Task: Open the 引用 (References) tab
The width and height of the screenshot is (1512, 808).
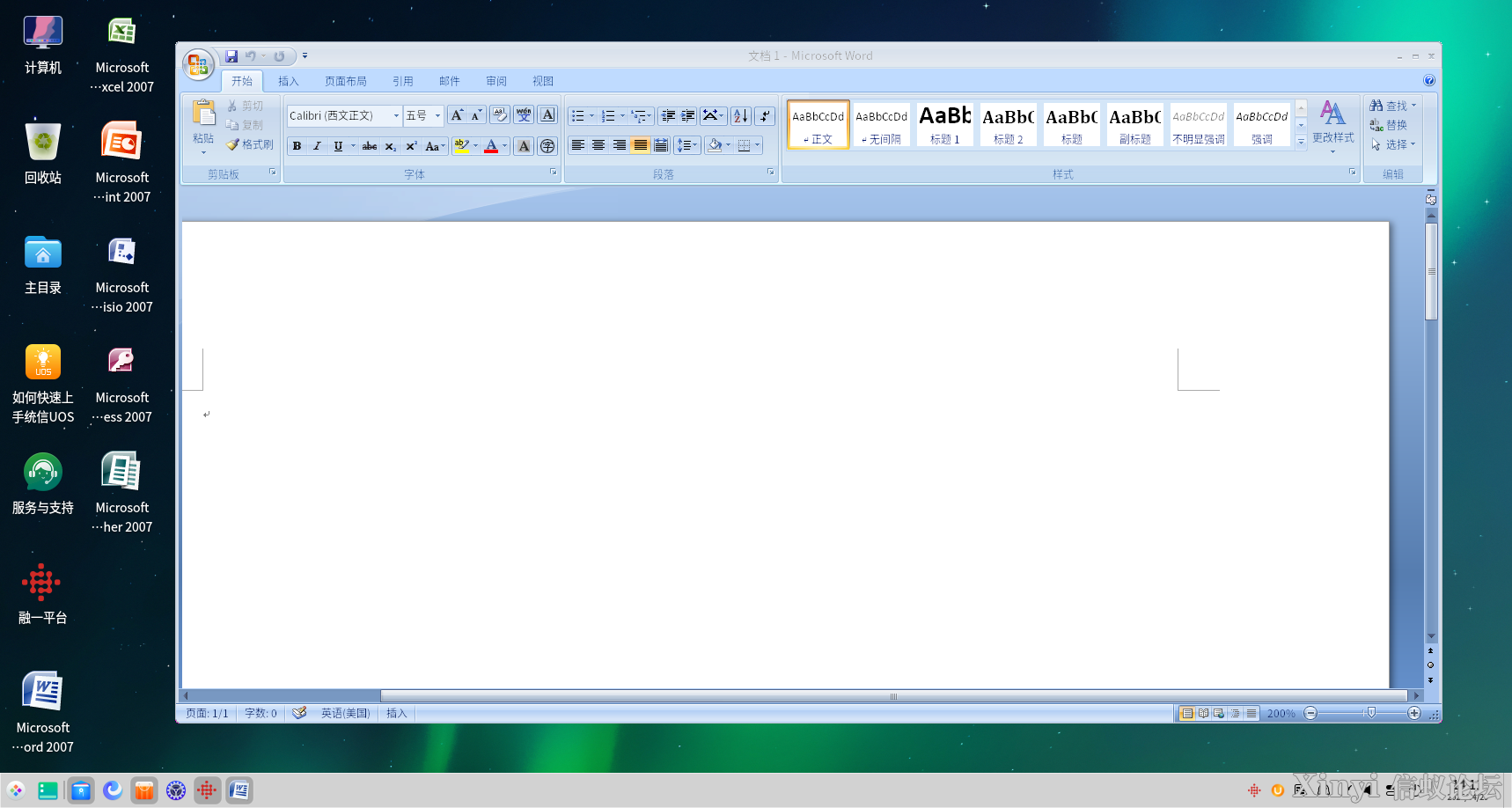Action: click(x=403, y=81)
